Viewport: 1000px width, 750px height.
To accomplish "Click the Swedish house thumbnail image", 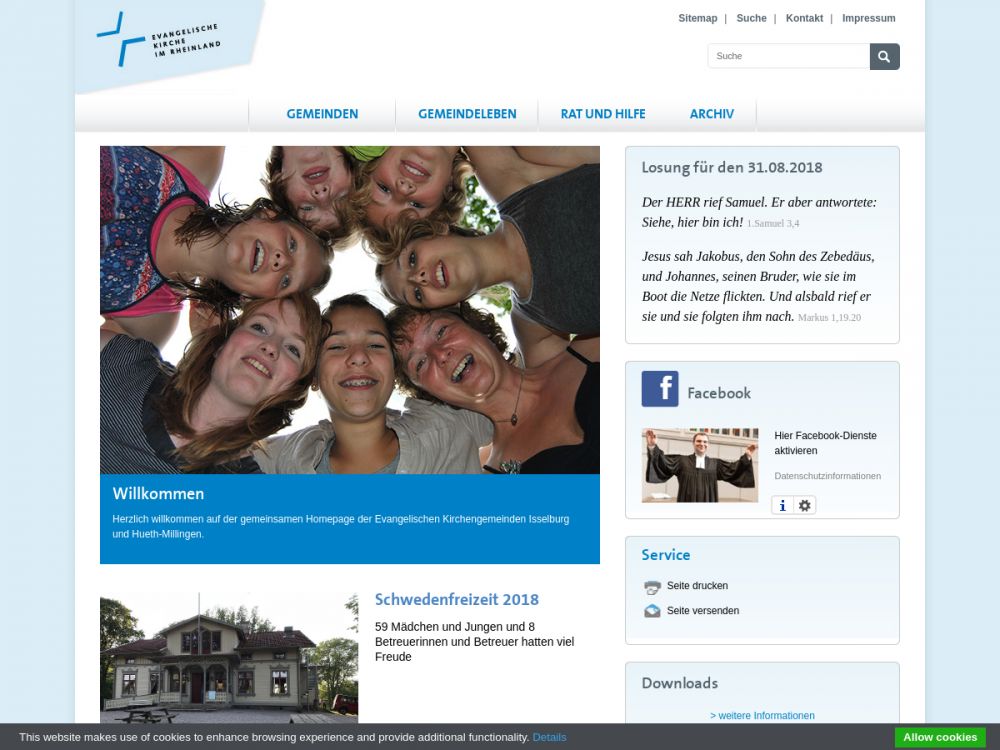I will 229,657.
